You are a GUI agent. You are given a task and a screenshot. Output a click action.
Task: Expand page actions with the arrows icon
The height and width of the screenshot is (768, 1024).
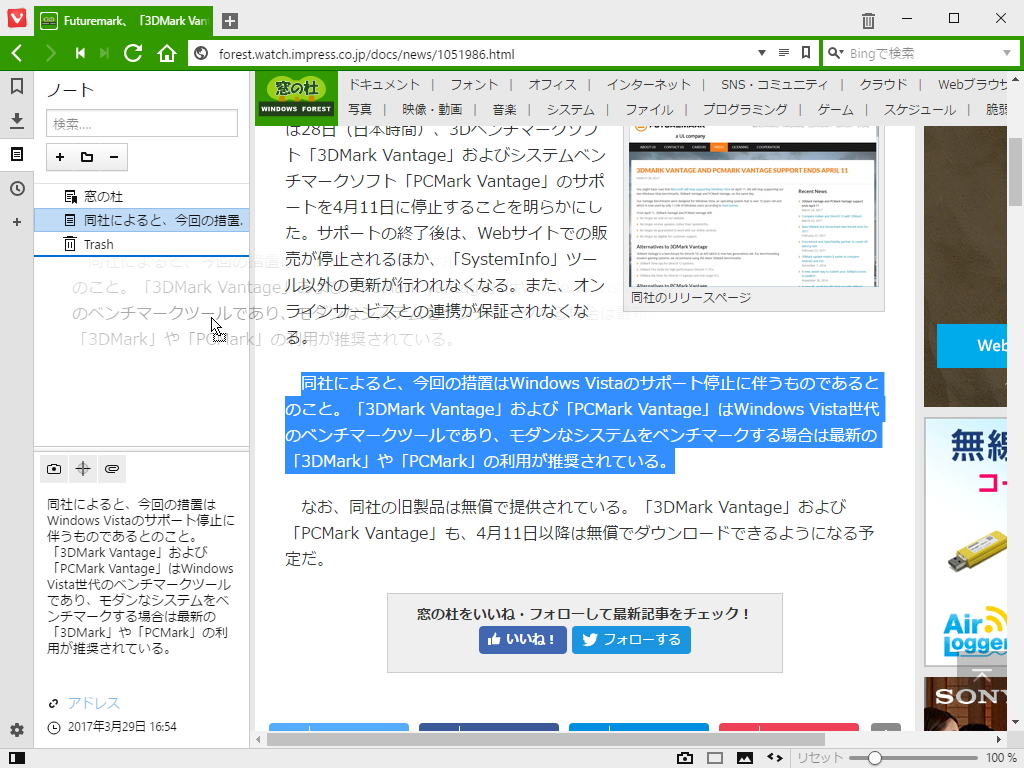click(x=774, y=757)
